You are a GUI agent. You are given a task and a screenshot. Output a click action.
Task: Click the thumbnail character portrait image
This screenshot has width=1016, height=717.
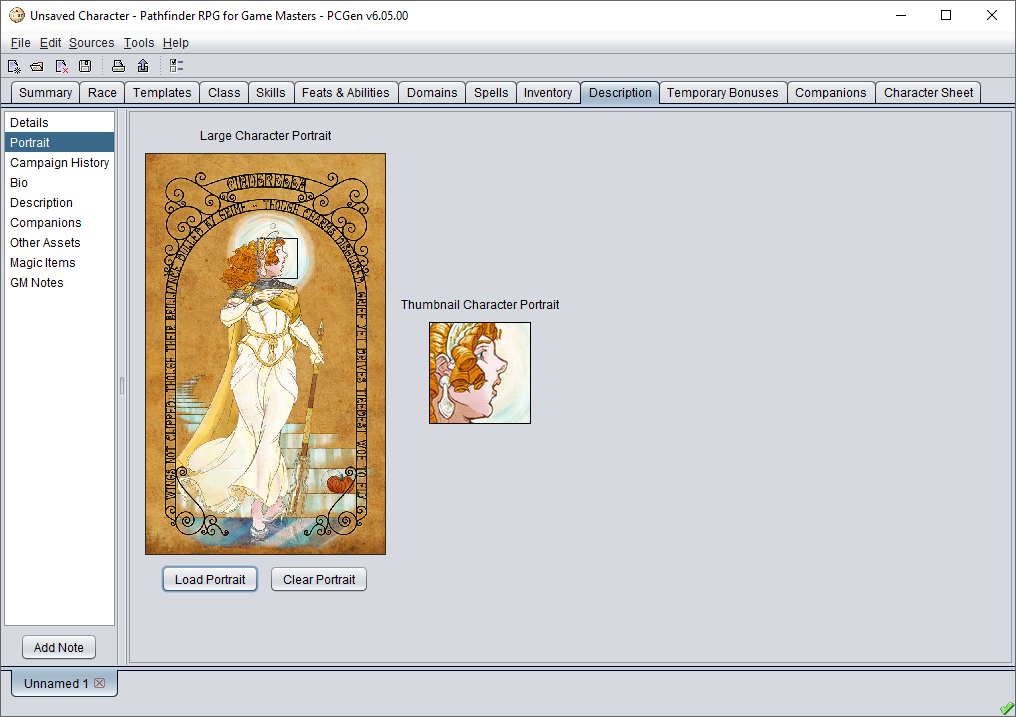[x=480, y=373]
